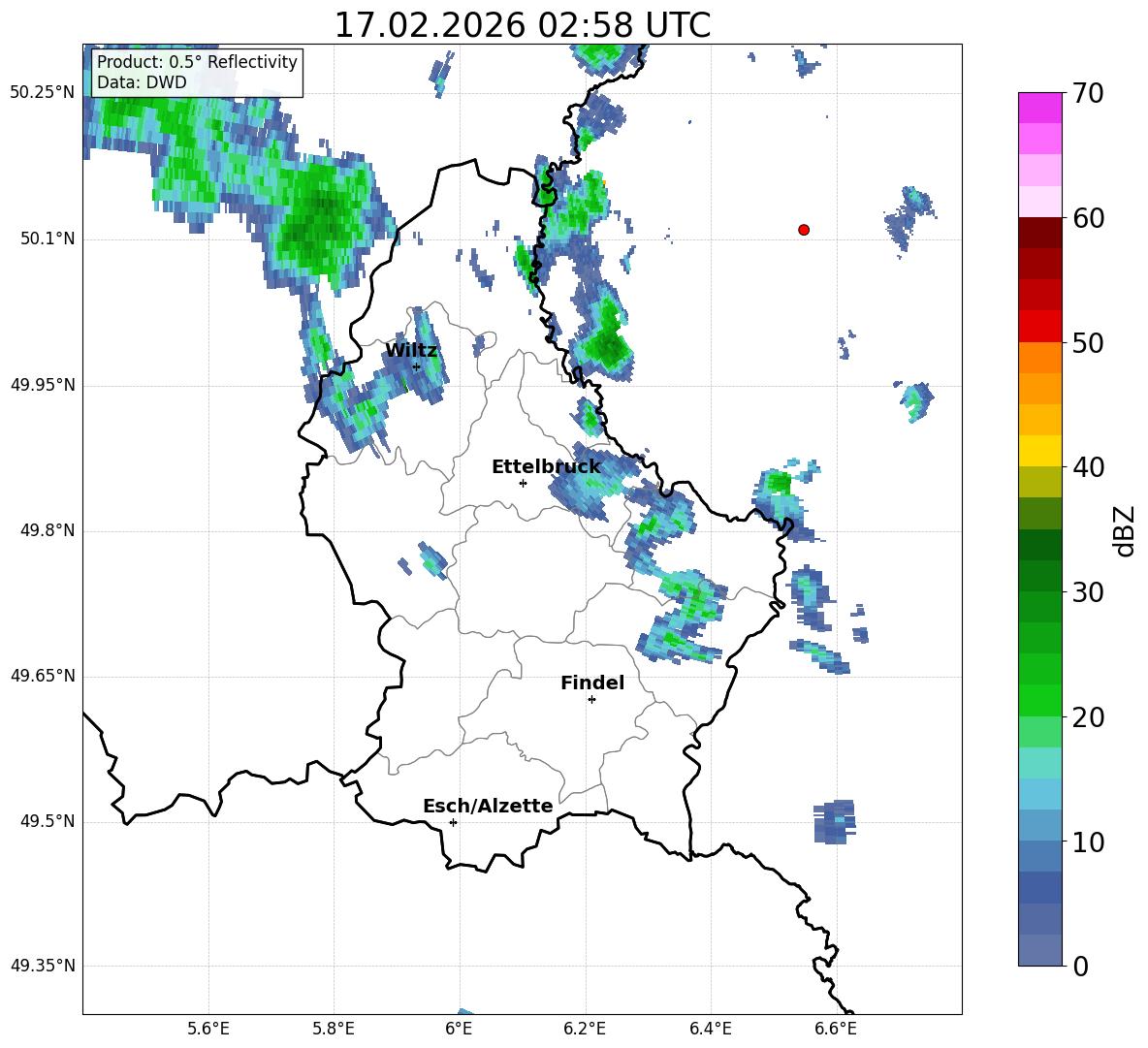Click the 50.25°N latitude label
The image size is (1148, 1048).
43,93
